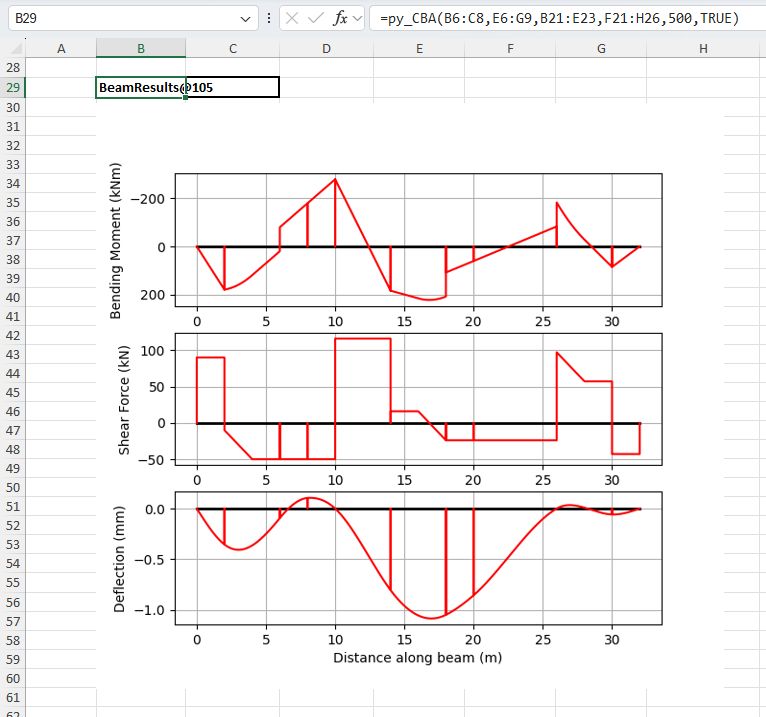
Task: Select row 41 header
Action: tap(13, 316)
